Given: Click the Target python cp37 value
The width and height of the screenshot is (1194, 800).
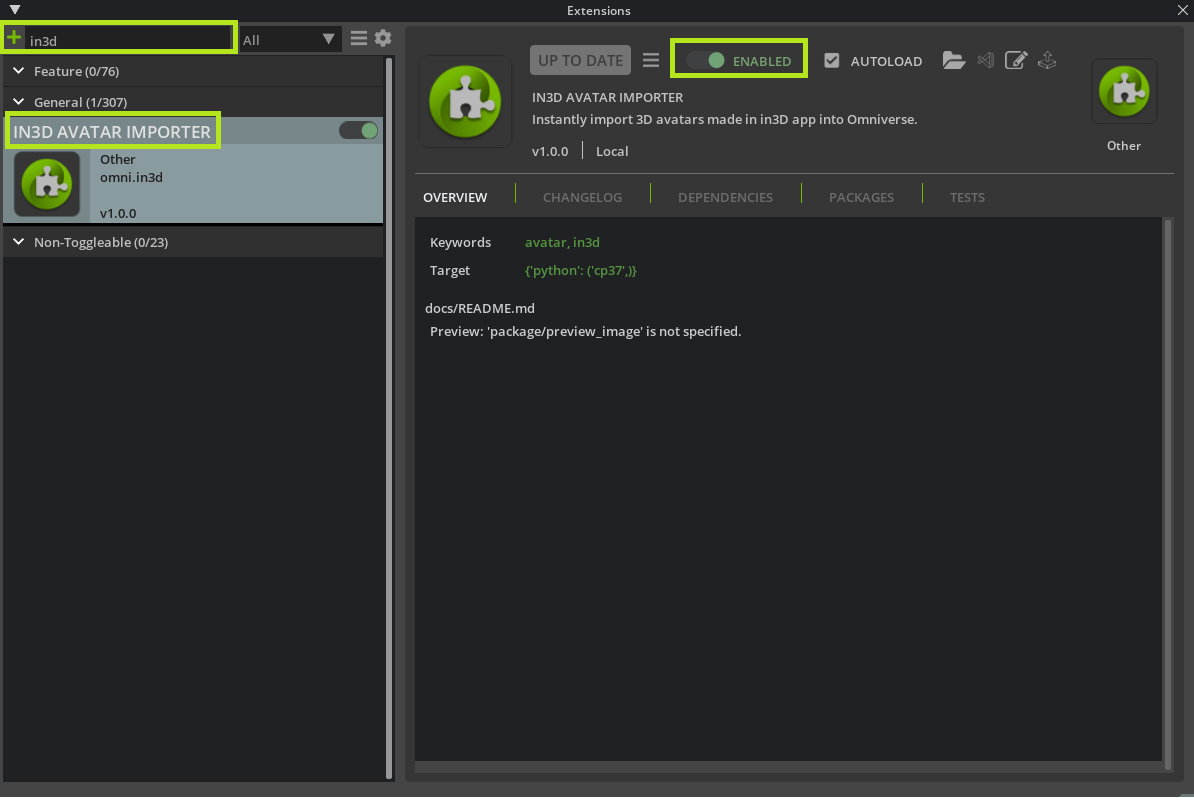Looking at the screenshot, I should coord(580,270).
